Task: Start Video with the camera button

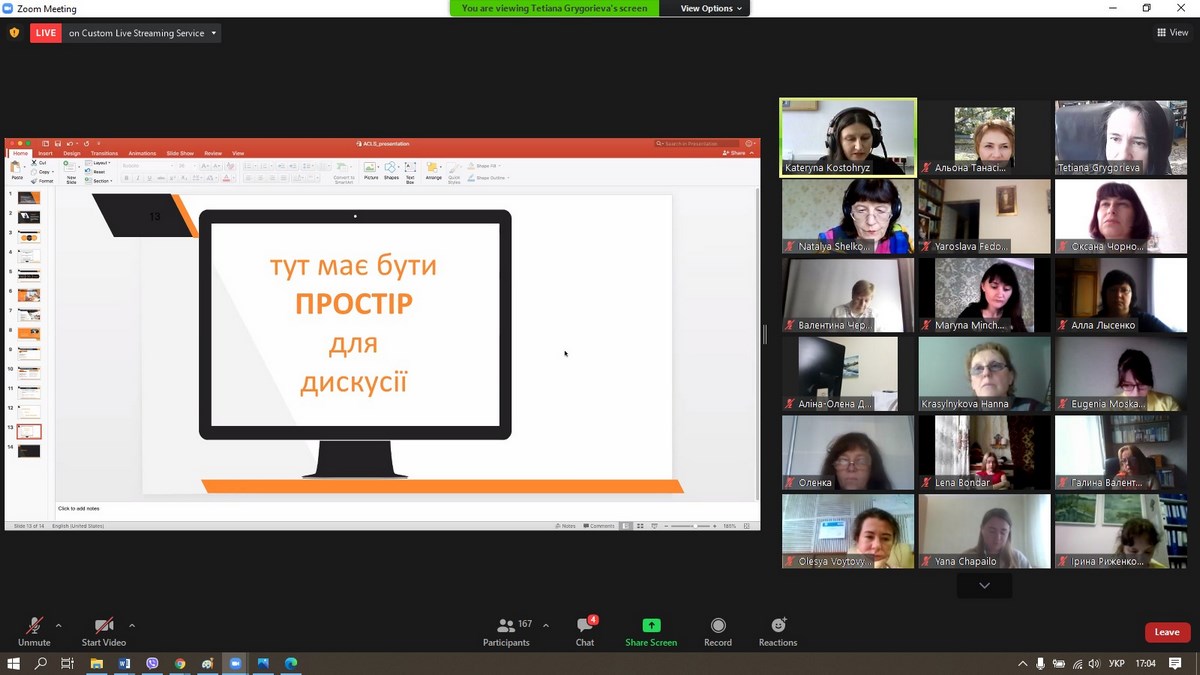Action: click(104, 626)
